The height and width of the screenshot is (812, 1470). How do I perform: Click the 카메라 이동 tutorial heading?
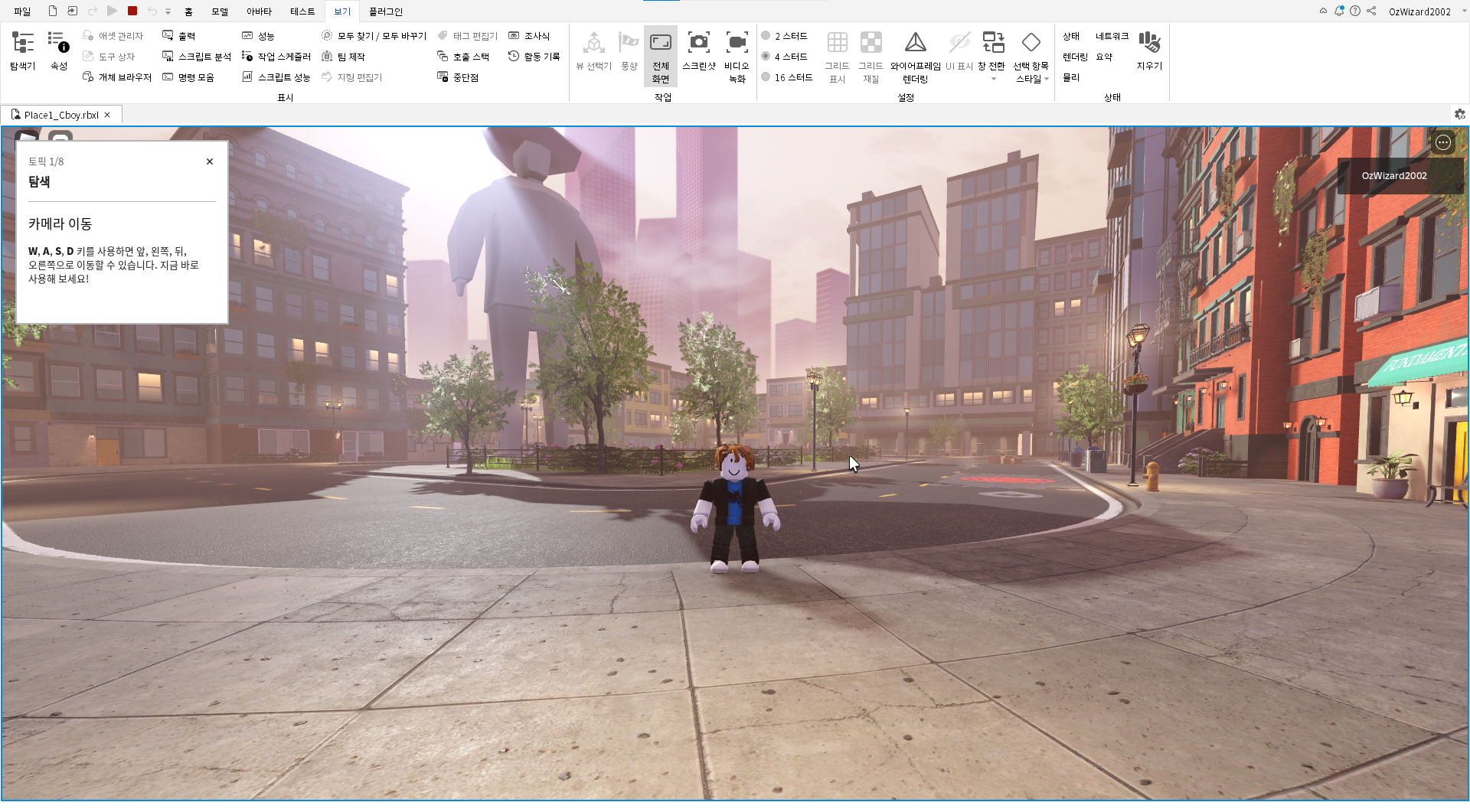(60, 223)
